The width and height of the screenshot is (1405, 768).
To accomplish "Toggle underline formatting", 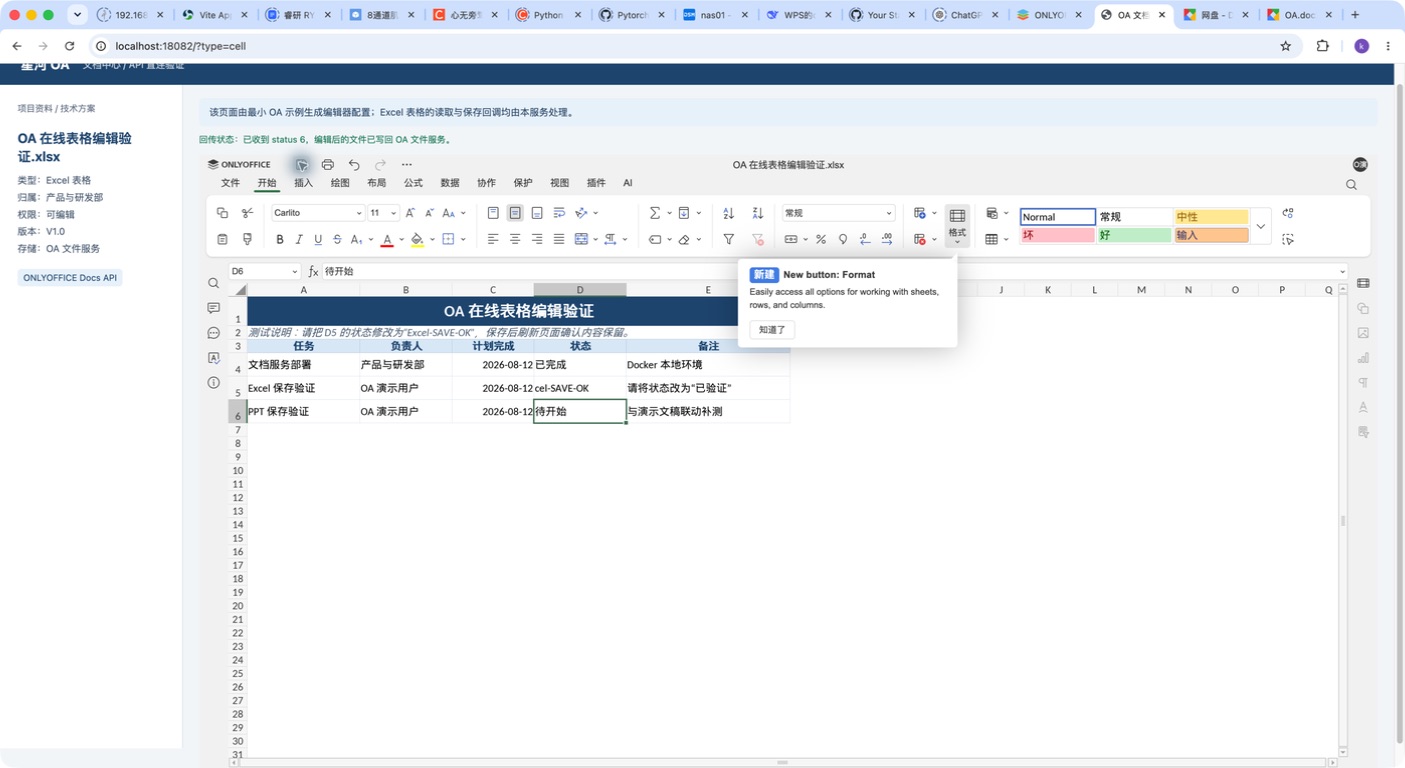I will (318, 239).
